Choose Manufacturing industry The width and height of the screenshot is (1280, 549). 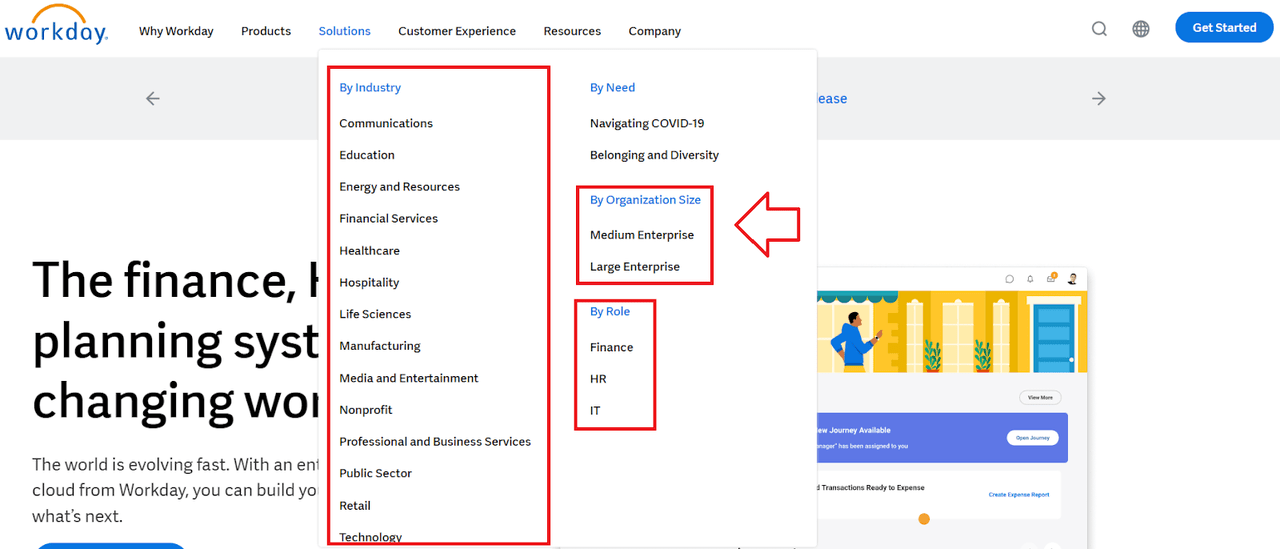coord(380,346)
